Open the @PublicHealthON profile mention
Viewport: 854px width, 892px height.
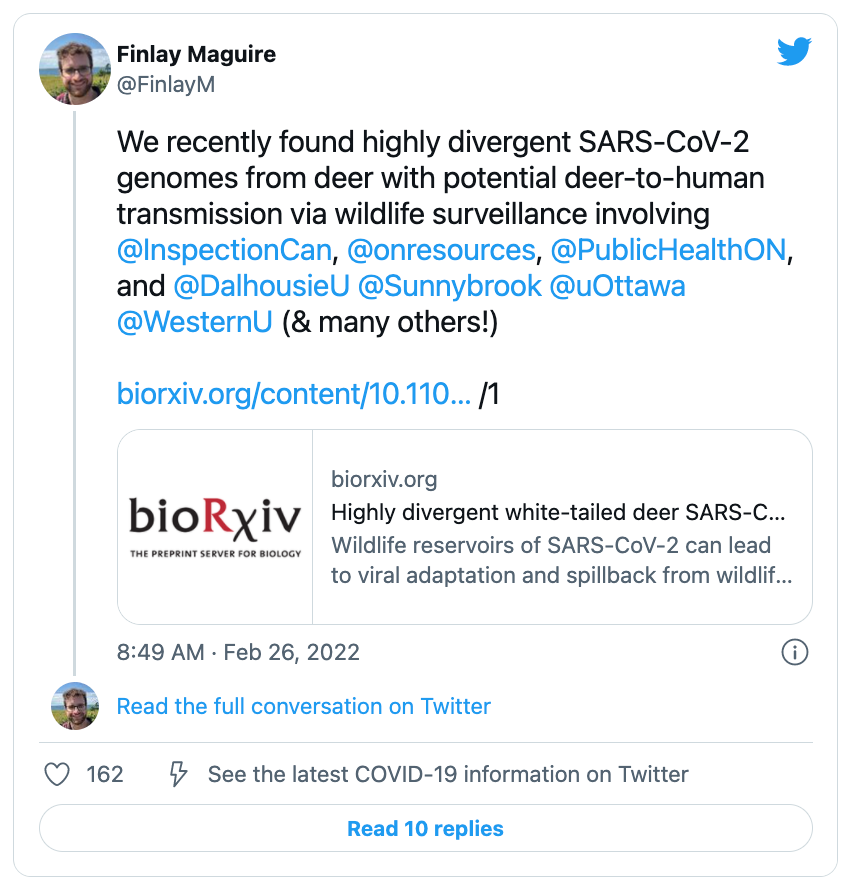click(x=669, y=250)
